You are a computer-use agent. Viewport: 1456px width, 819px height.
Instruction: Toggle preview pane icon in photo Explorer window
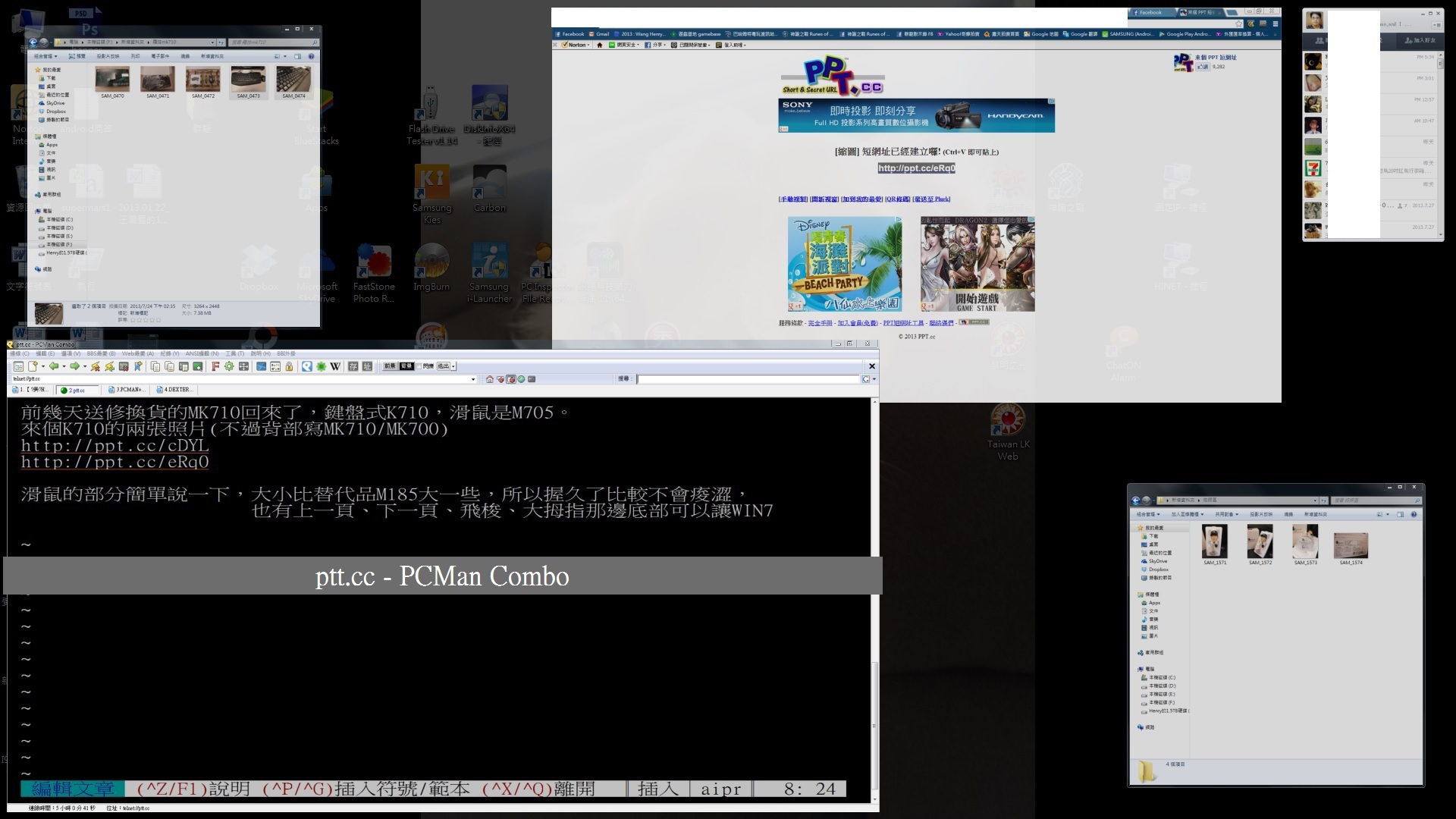(x=297, y=56)
